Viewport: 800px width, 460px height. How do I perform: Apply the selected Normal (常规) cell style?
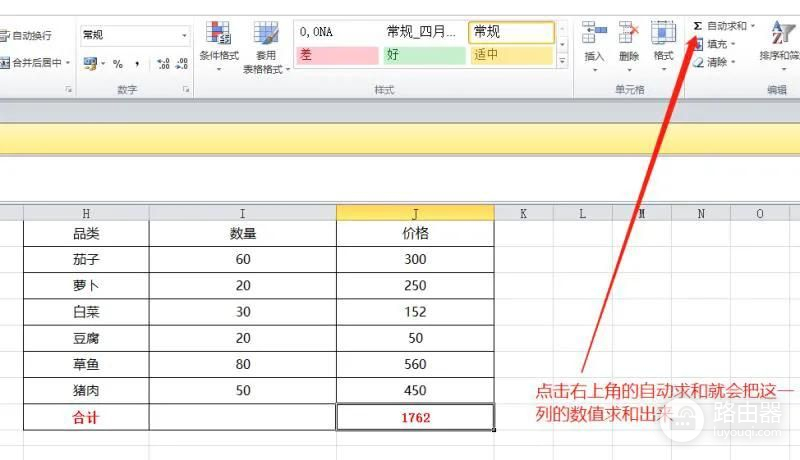click(511, 32)
